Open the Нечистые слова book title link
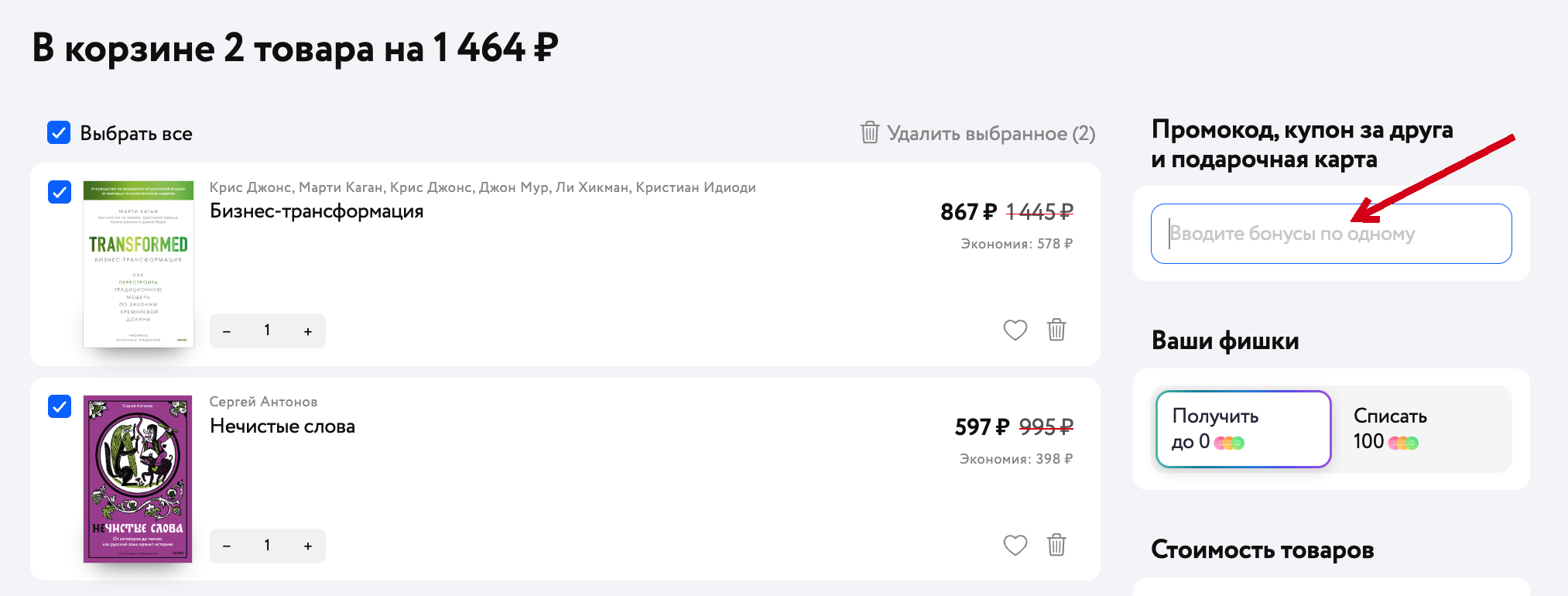Screen dimensions: 1568x596 [x=282, y=426]
